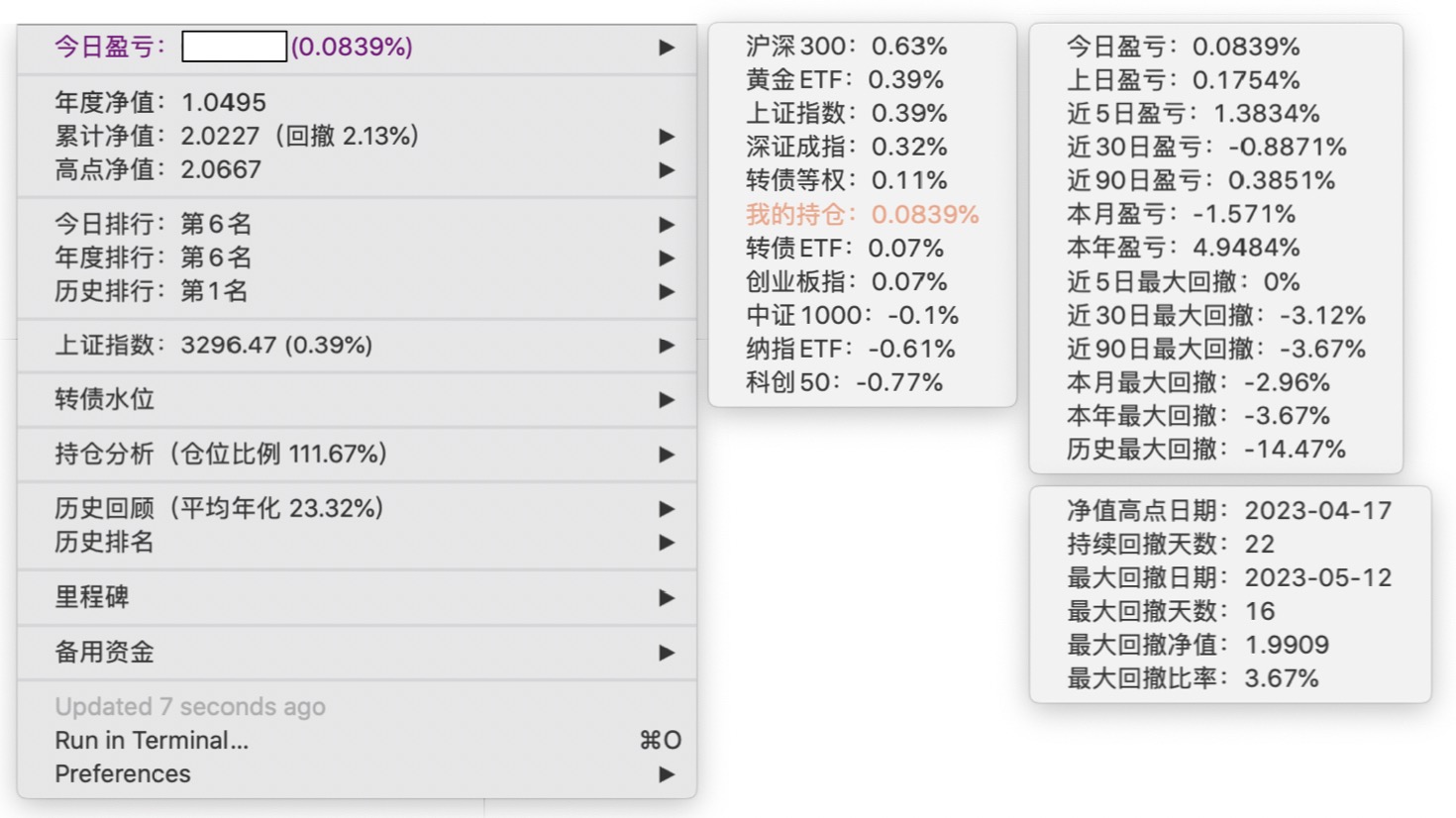Expand the 累计净值 submenu arrow
The height and width of the screenshot is (818, 1456).
667,137
